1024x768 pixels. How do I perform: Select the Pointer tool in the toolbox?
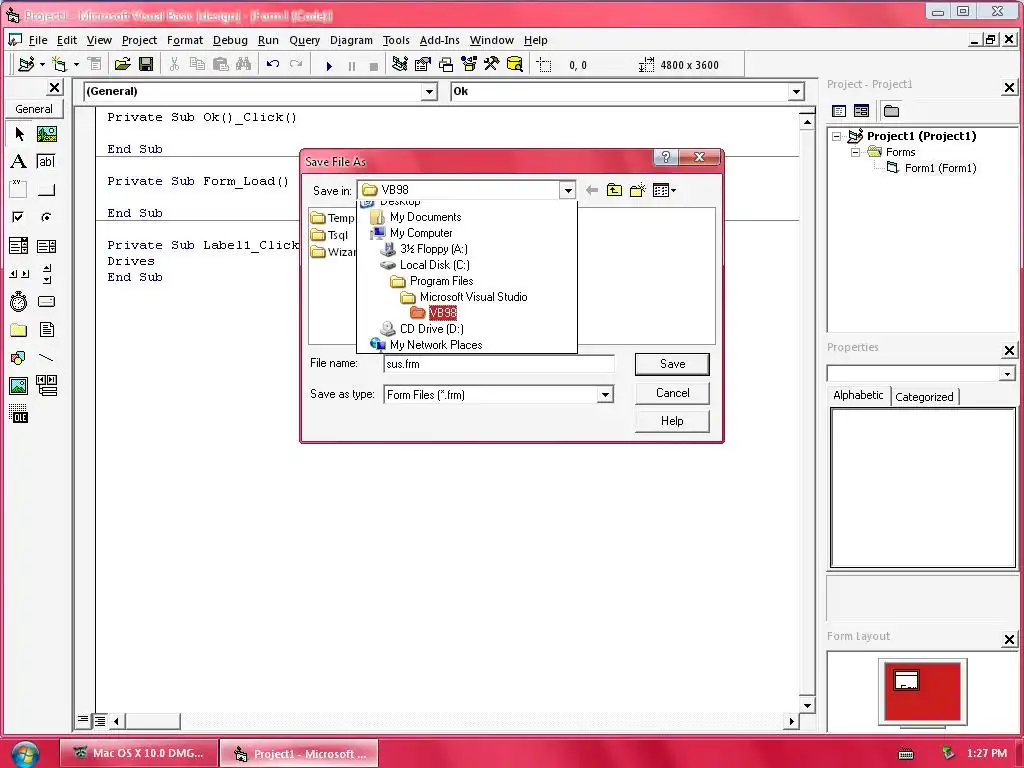19,134
